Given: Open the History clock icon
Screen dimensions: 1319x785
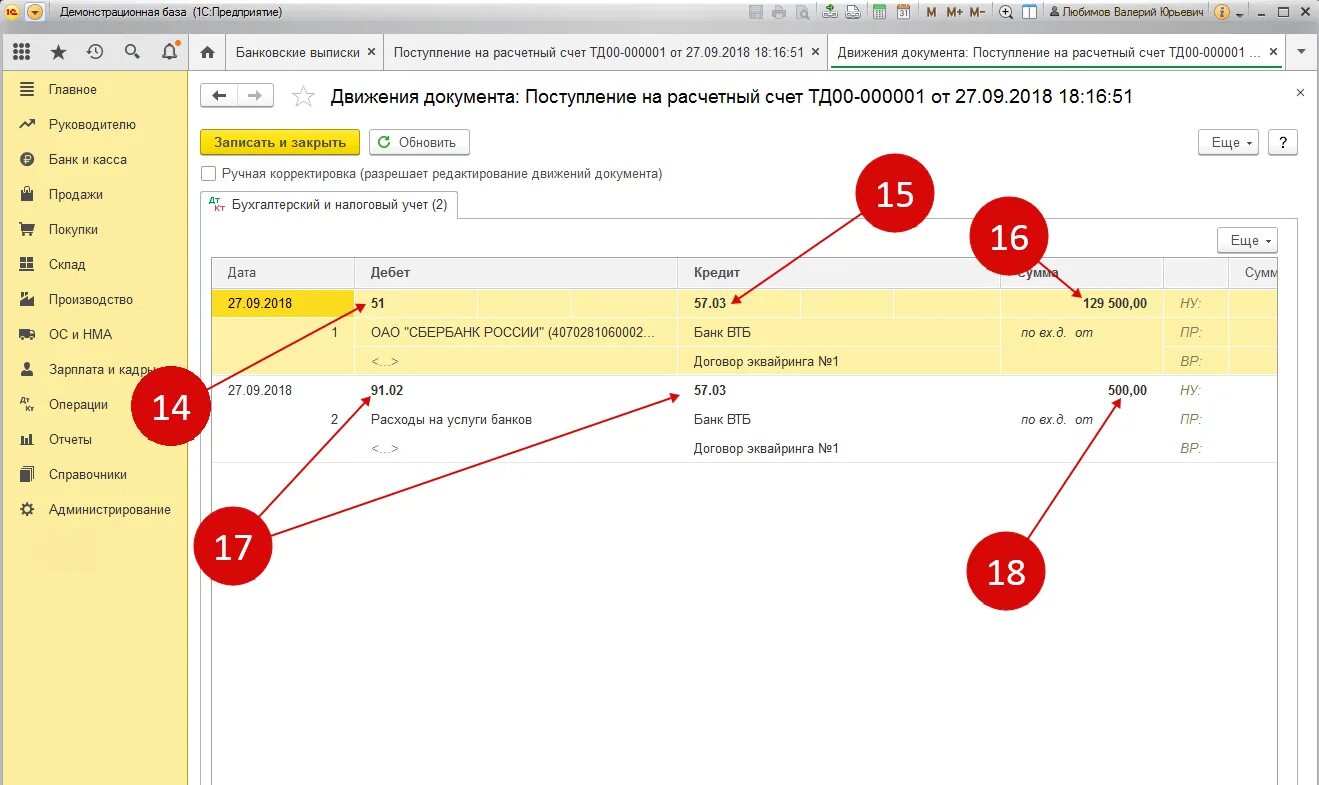Looking at the screenshot, I should coord(95,52).
